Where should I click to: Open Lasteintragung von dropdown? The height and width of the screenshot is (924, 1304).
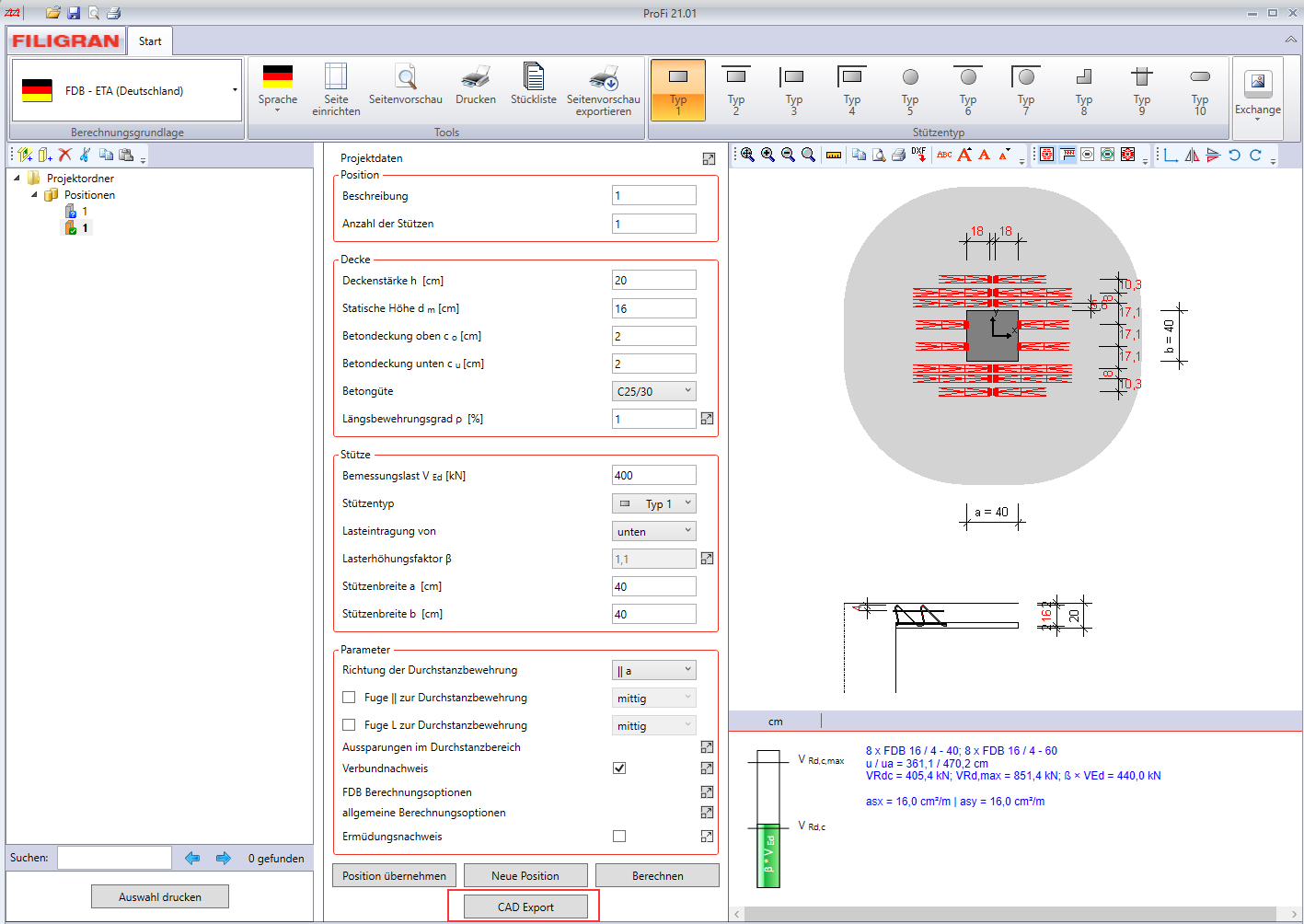tap(654, 531)
